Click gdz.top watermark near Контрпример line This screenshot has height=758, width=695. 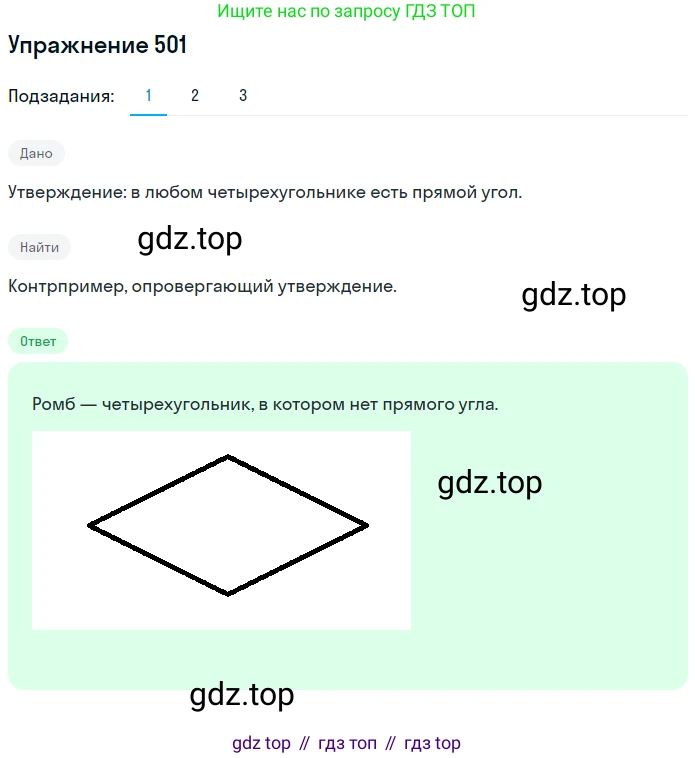(x=574, y=295)
